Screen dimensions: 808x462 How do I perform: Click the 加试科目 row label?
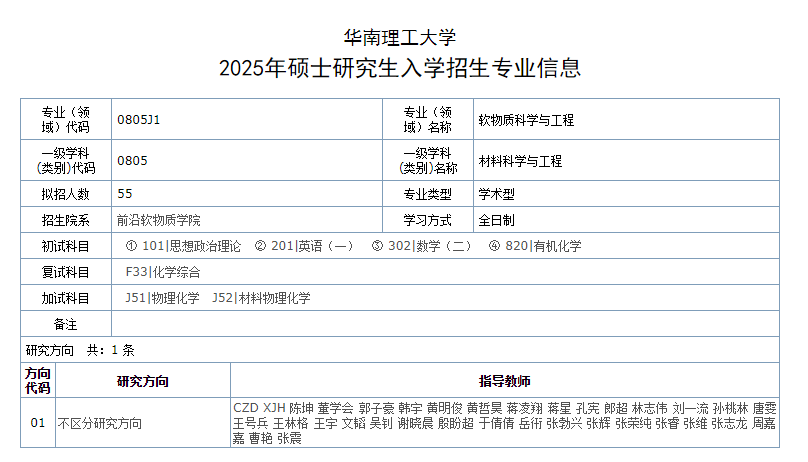[65, 298]
